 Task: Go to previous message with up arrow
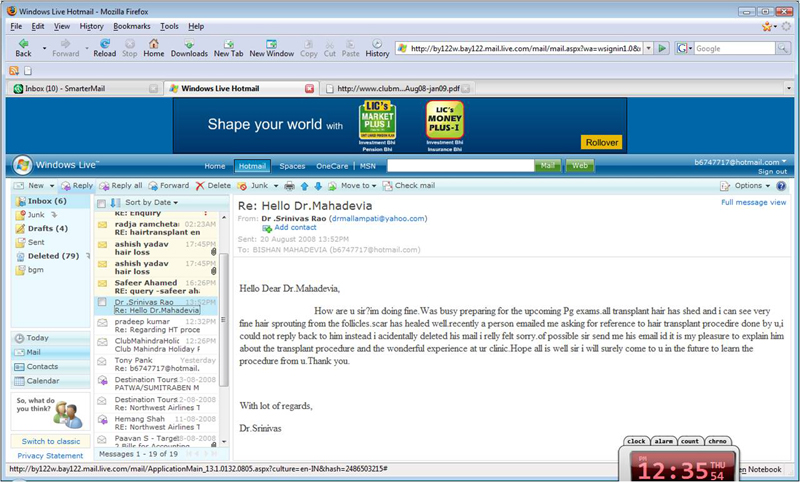(304, 186)
